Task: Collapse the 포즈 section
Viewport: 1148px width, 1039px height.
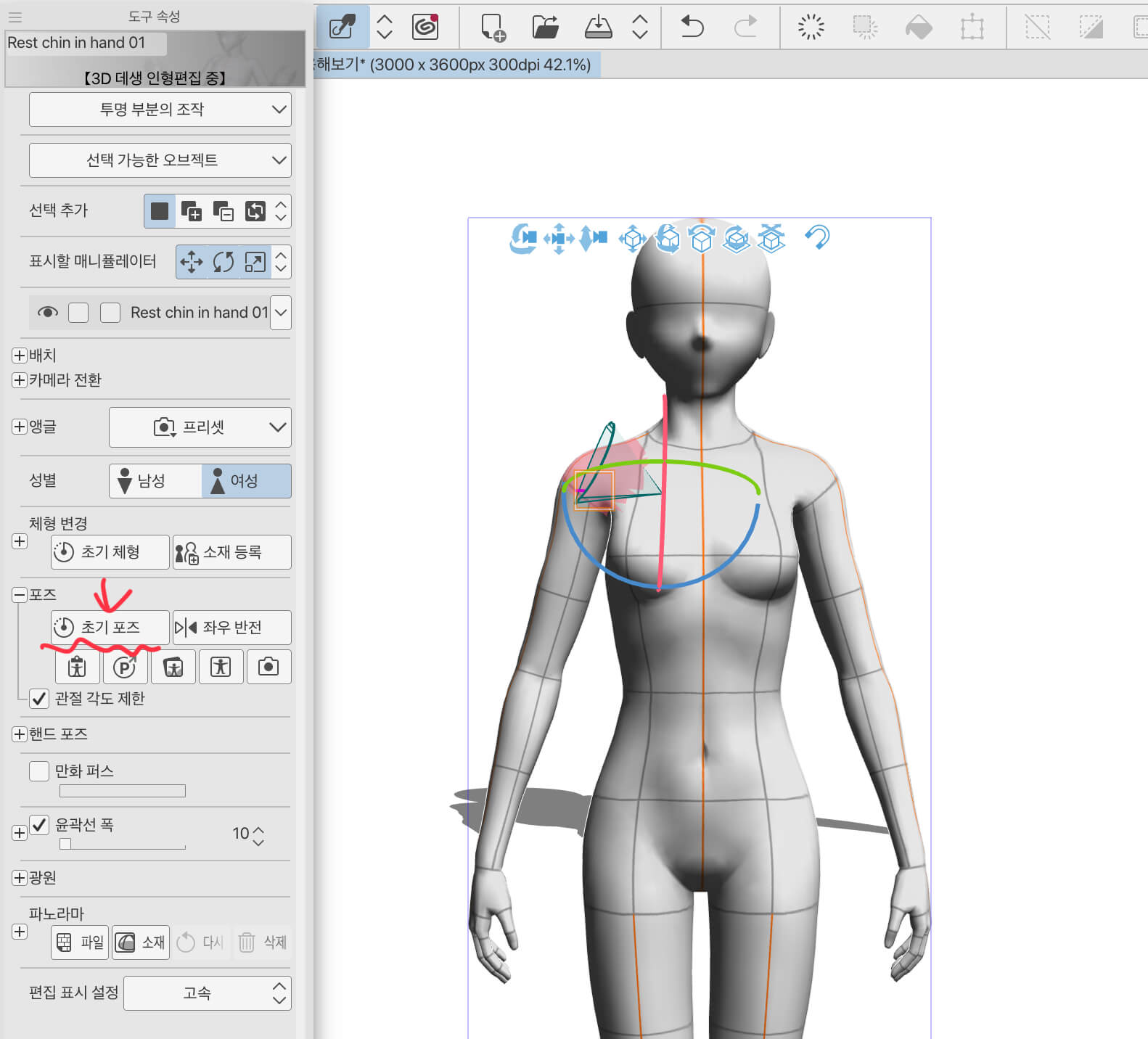Action: point(20,595)
